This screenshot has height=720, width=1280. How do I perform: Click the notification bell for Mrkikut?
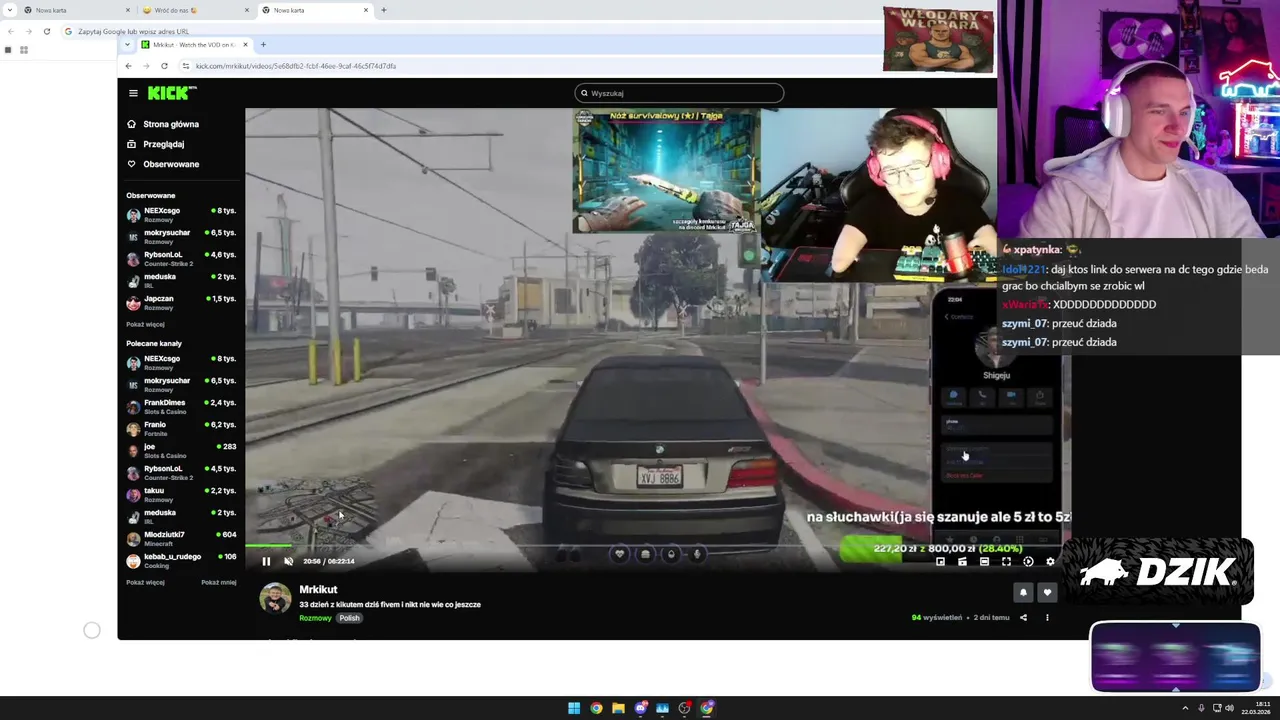(x=1023, y=593)
